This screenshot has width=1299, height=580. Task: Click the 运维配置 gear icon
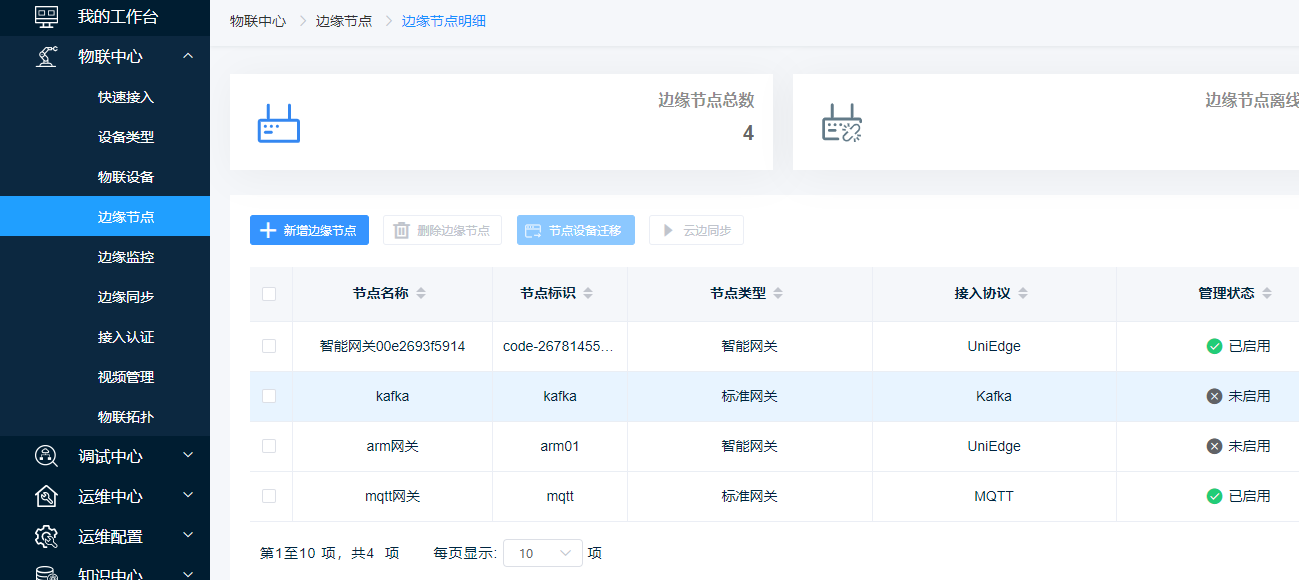[x=46, y=537]
